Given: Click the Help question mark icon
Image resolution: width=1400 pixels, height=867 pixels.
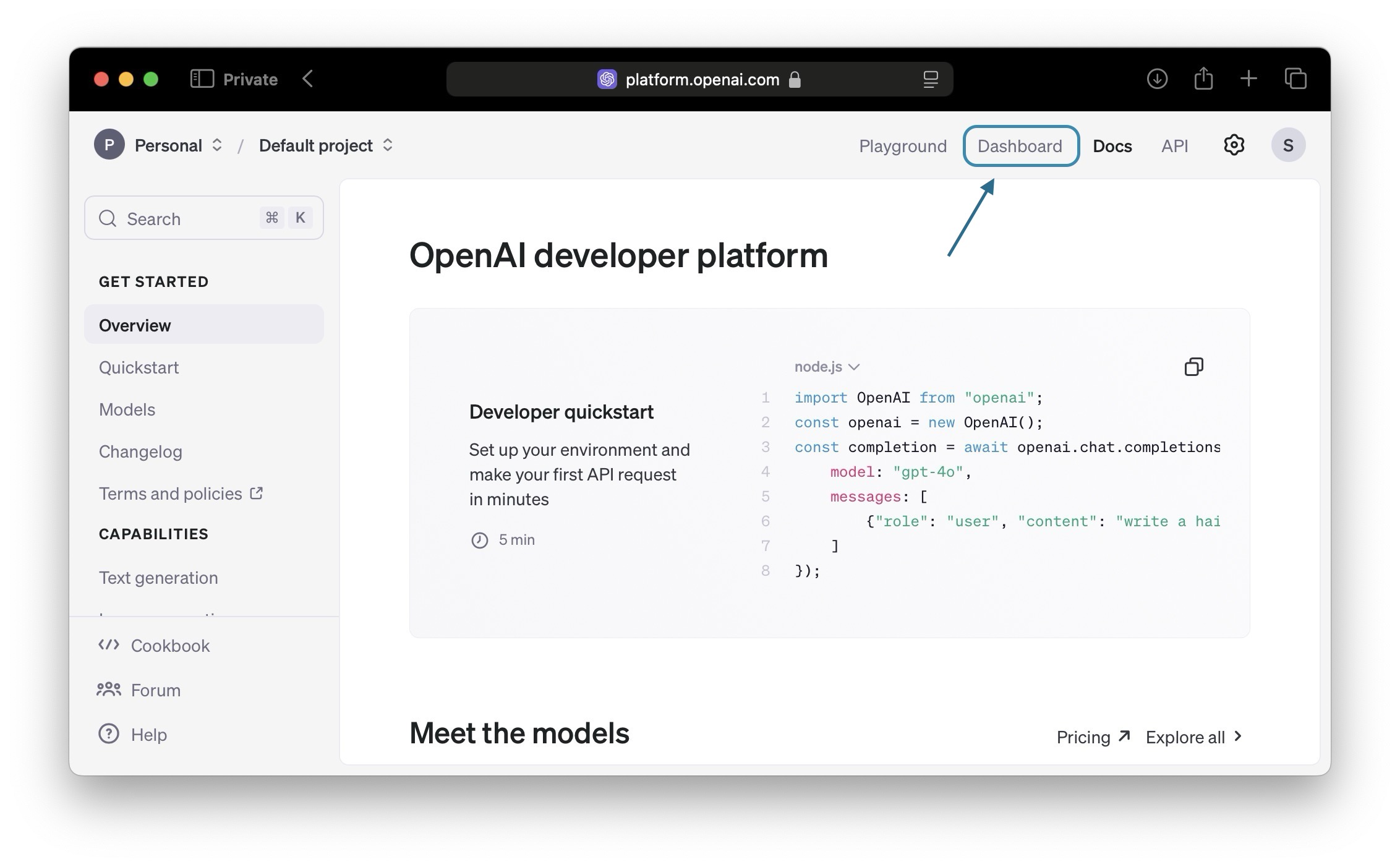Looking at the screenshot, I should tap(109, 734).
